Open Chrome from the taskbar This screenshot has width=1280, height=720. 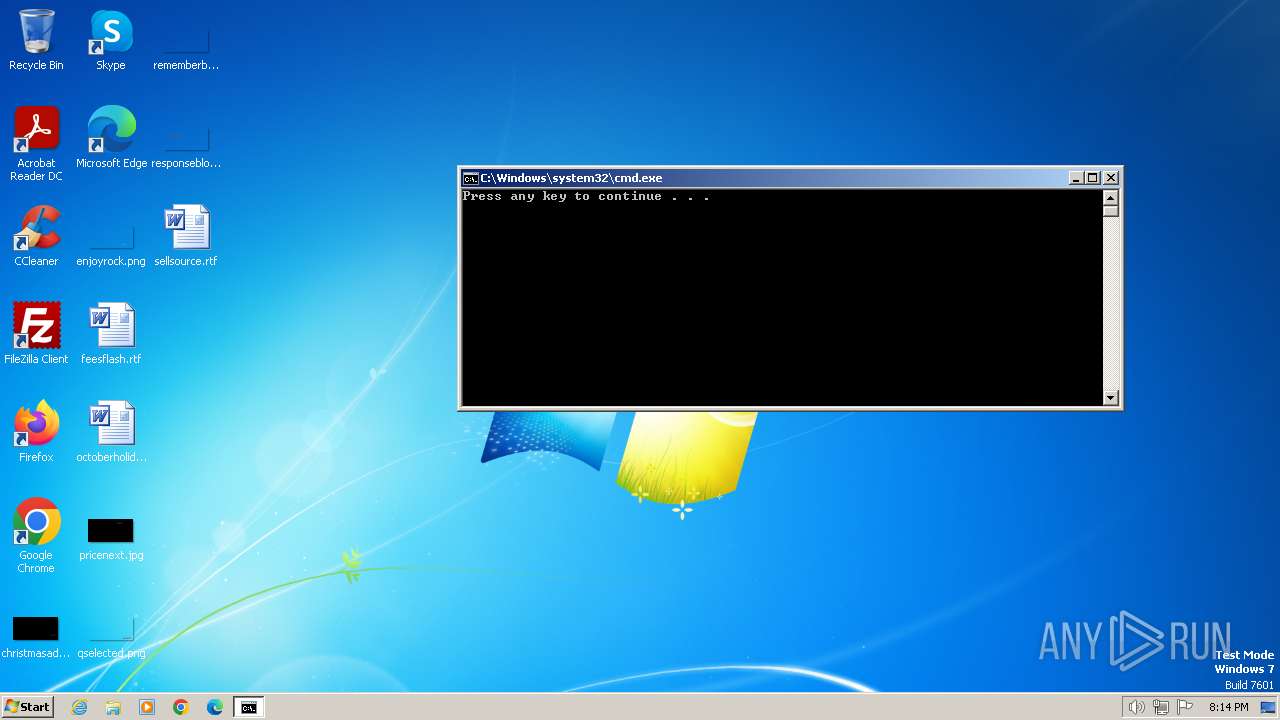[x=181, y=707]
